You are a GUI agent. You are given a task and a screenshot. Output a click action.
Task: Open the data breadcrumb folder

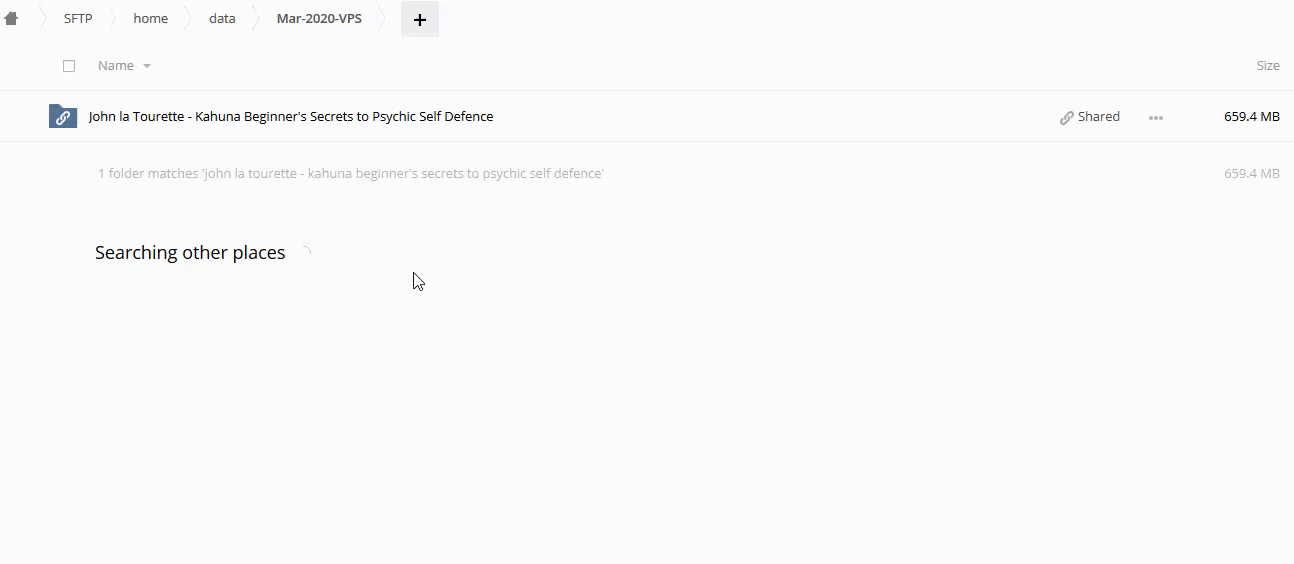(x=222, y=19)
